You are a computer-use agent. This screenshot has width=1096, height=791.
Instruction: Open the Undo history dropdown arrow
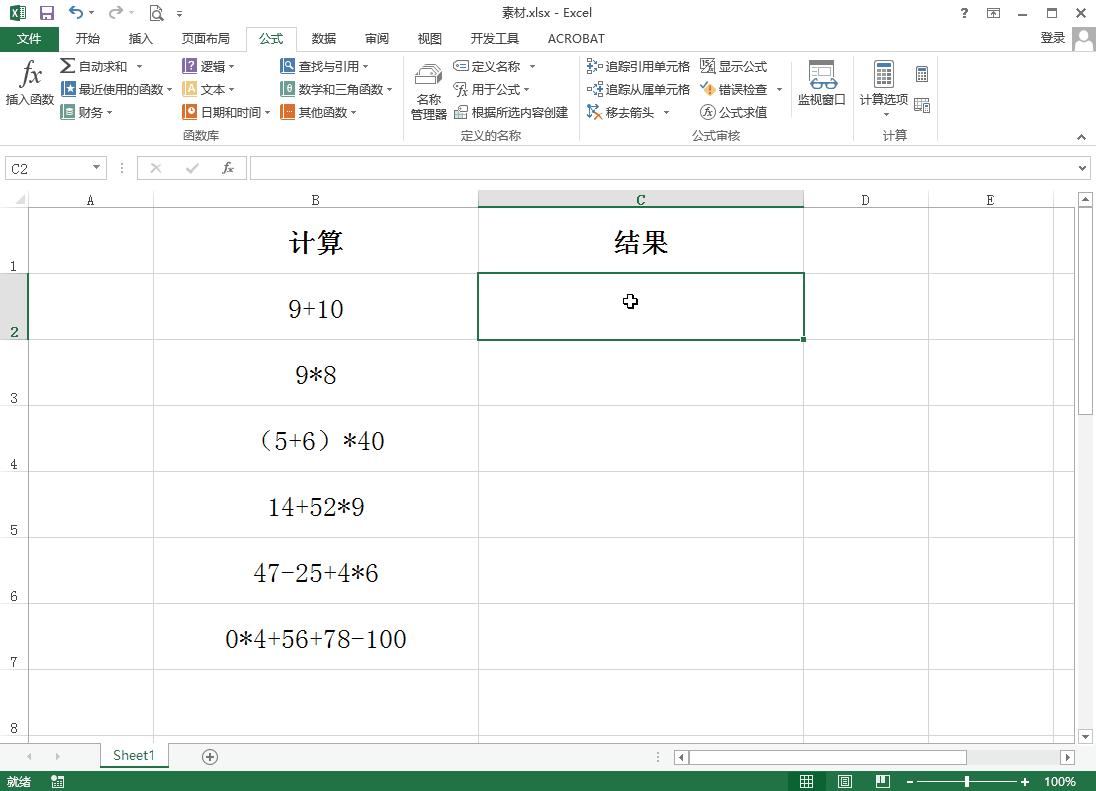(91, 13)
